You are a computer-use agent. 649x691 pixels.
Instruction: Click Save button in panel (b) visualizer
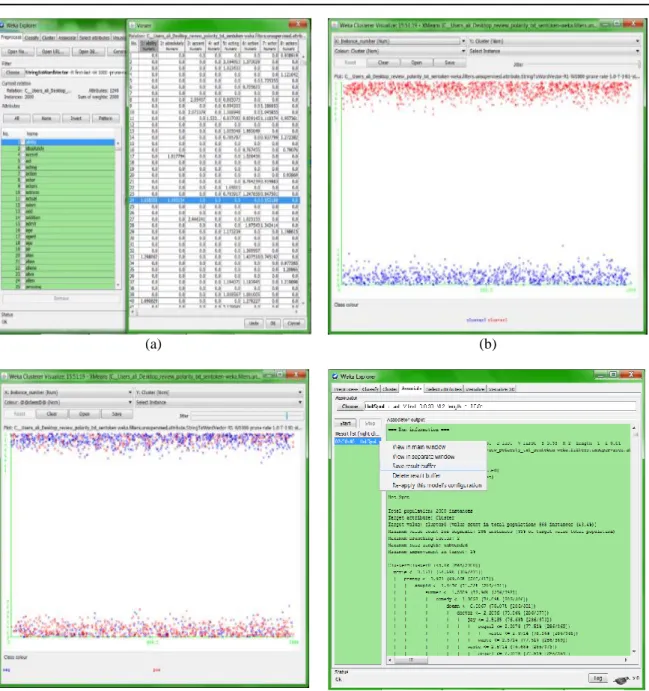[x=449, y=63]
